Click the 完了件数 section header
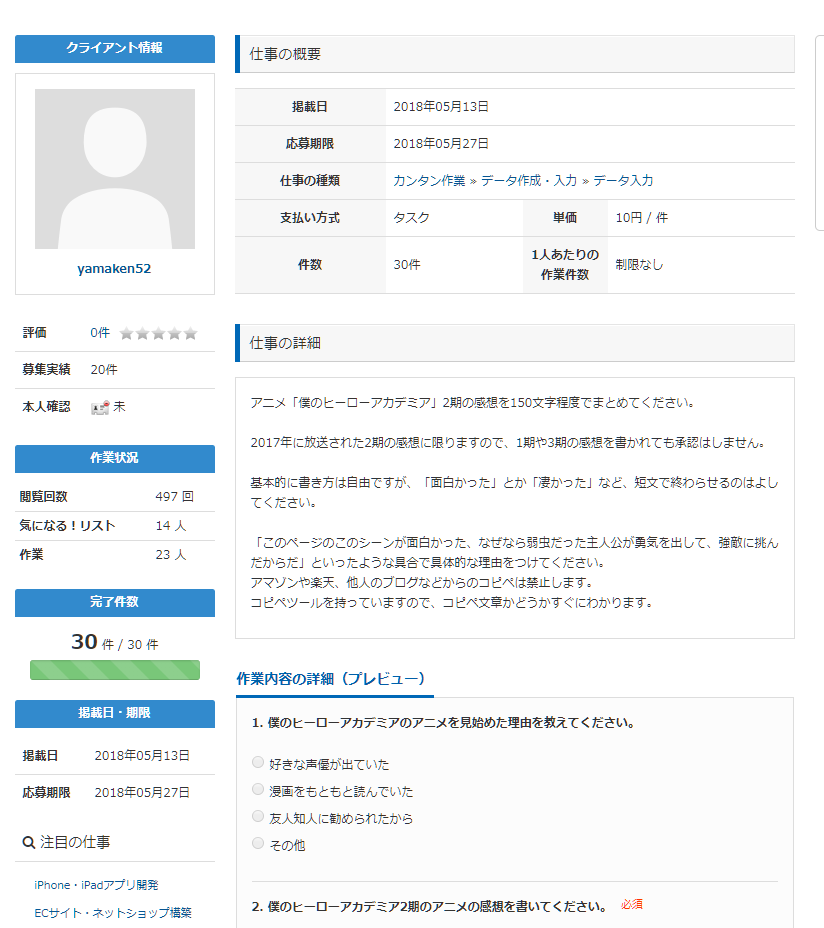This screenshot has height=928, width=824. 115,602
